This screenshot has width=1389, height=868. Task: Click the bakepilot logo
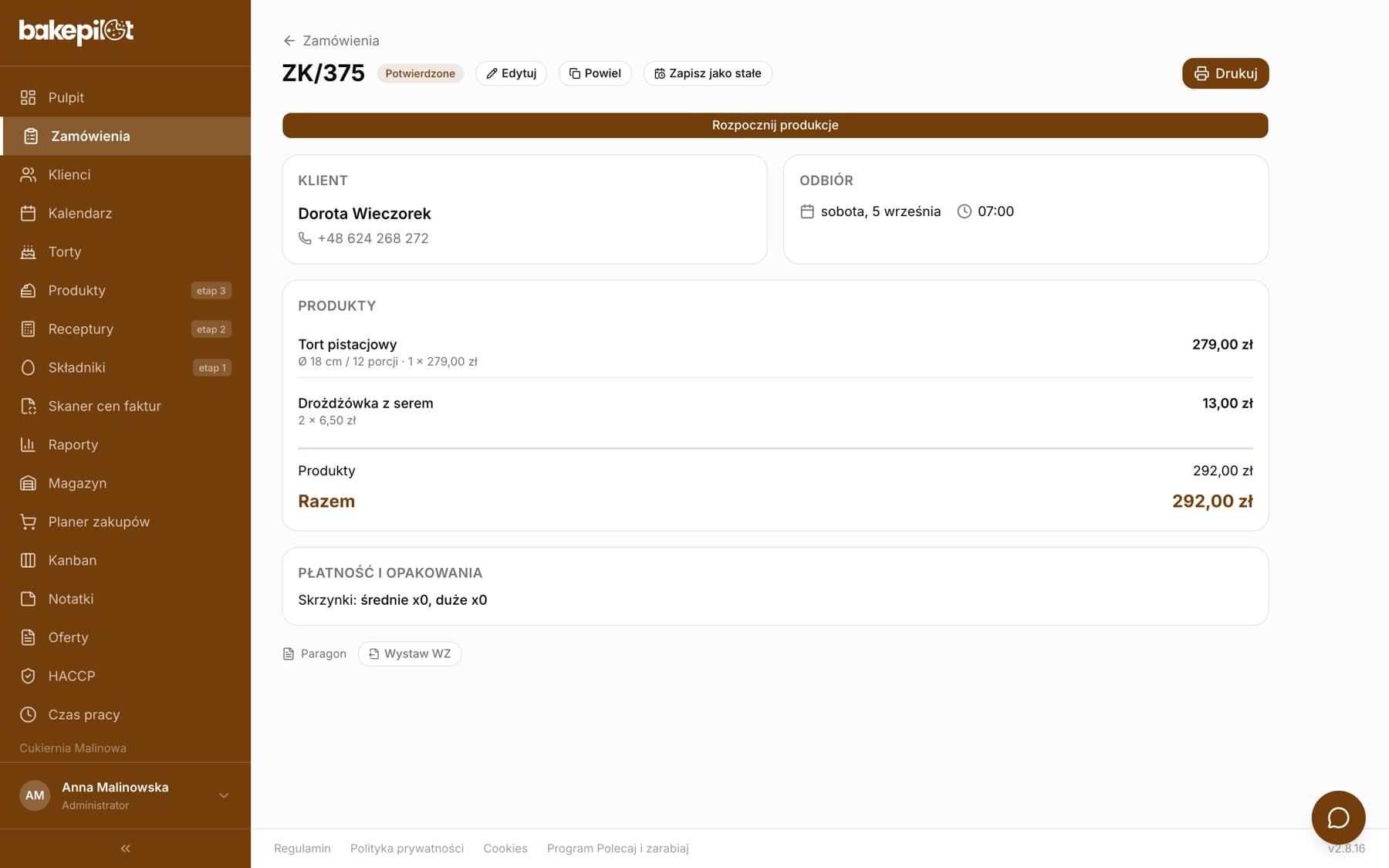click(x=76, y=31)
